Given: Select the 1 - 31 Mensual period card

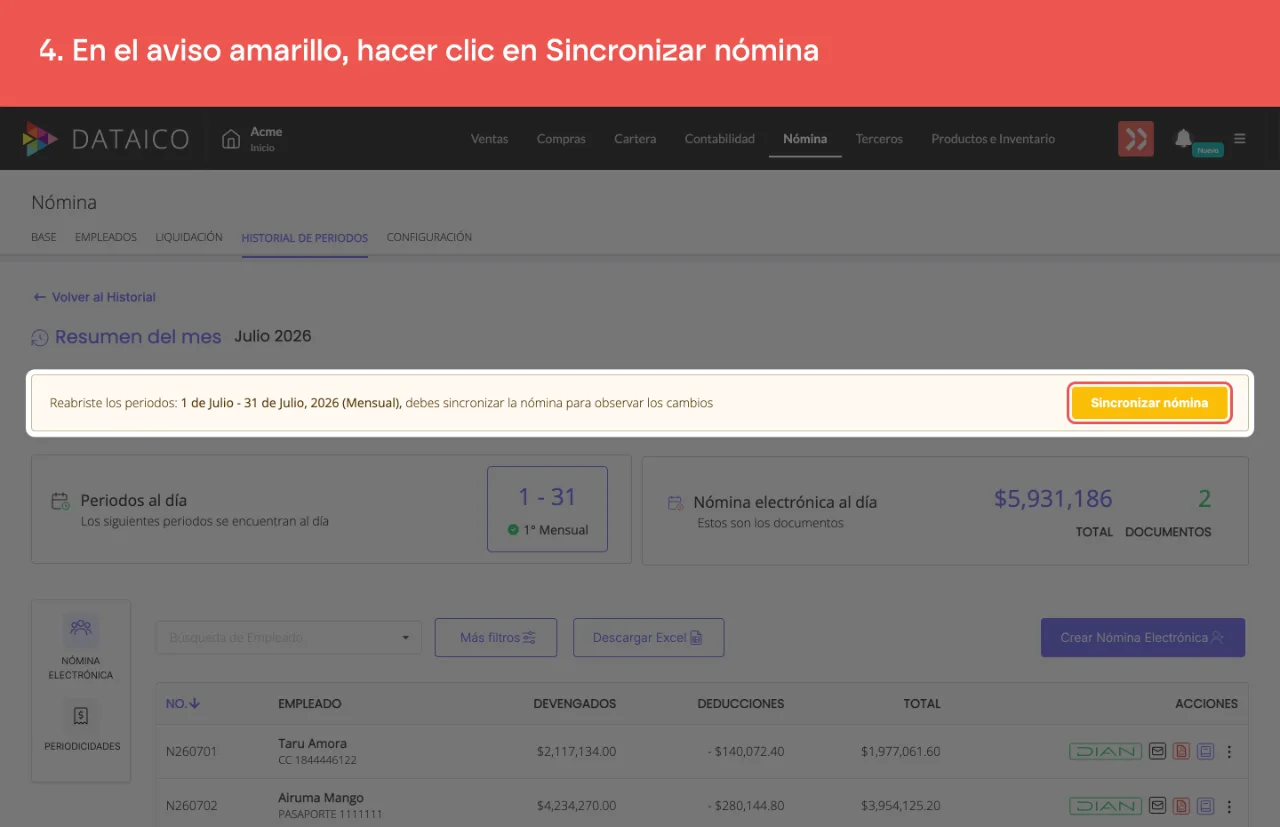Looking at the screenshot, I should [547, 509].
